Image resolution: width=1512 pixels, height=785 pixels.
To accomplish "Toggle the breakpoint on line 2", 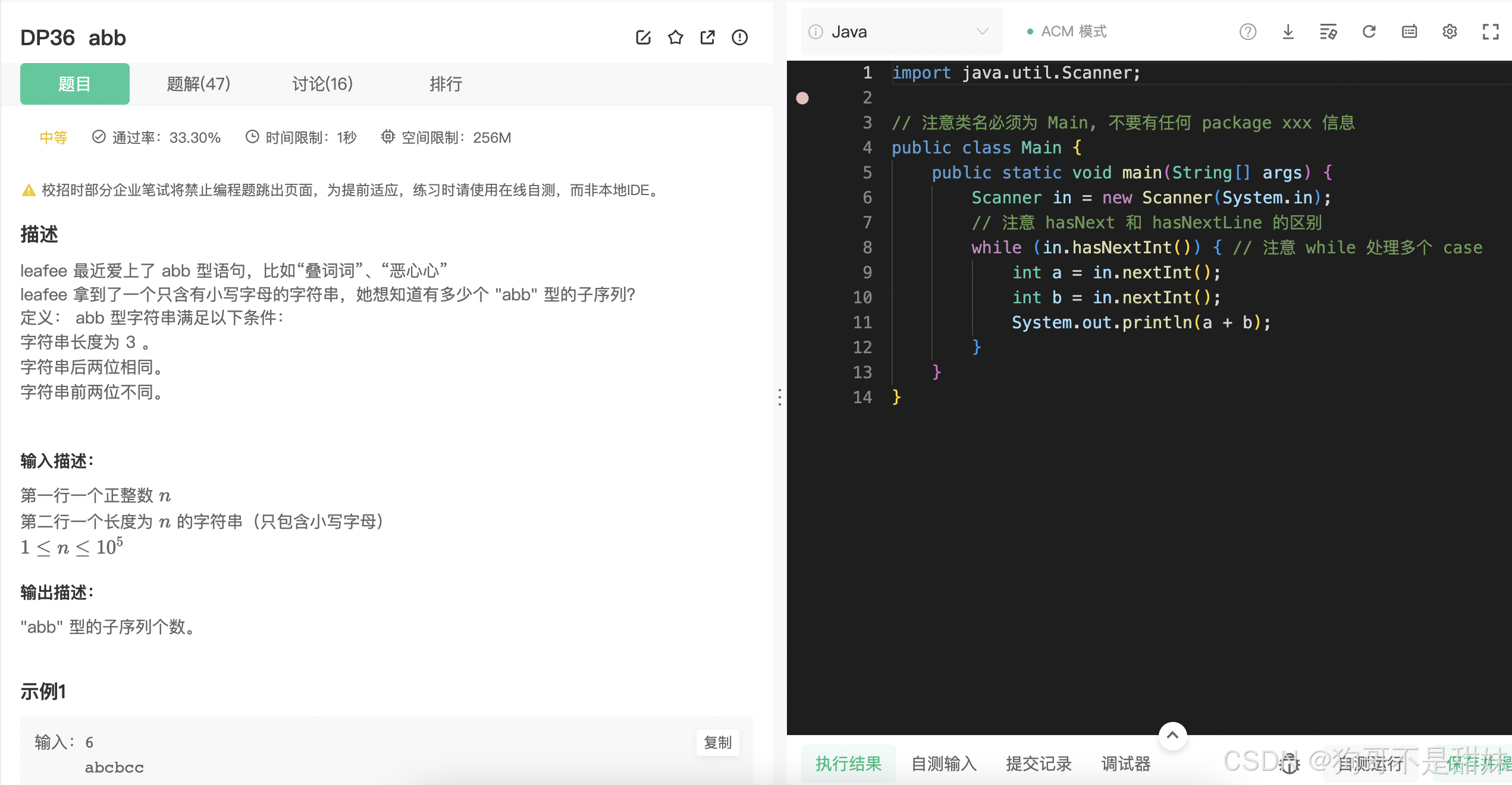I will click(x=802, y=98).
